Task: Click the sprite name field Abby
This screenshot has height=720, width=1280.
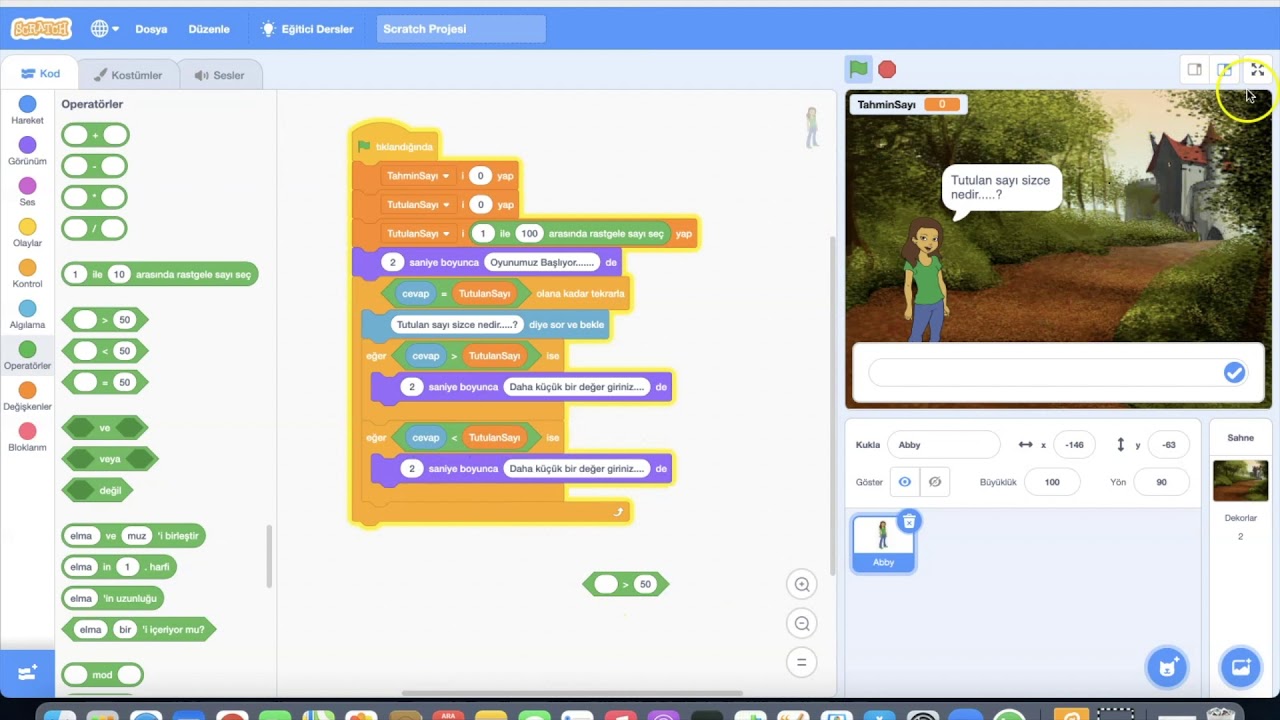Action: (x=943, y=445)
